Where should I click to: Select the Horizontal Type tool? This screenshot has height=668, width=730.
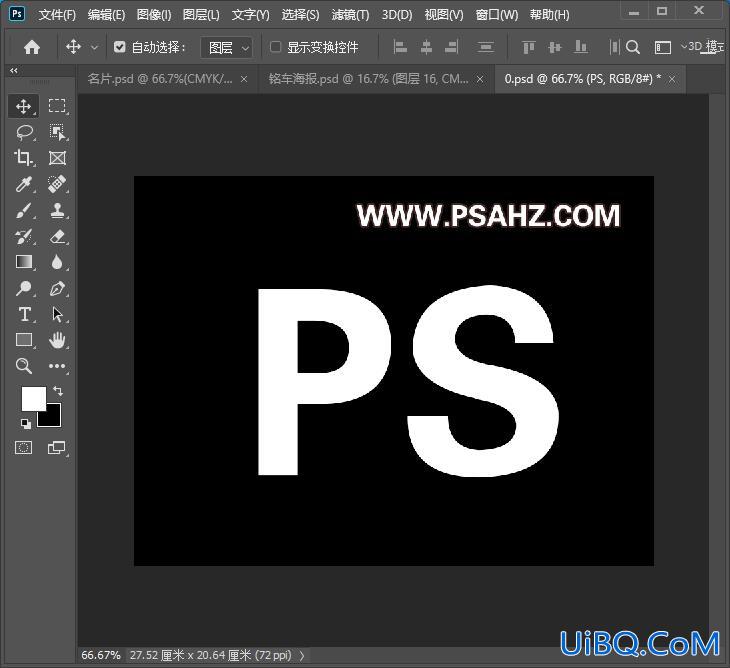(23, 314)
